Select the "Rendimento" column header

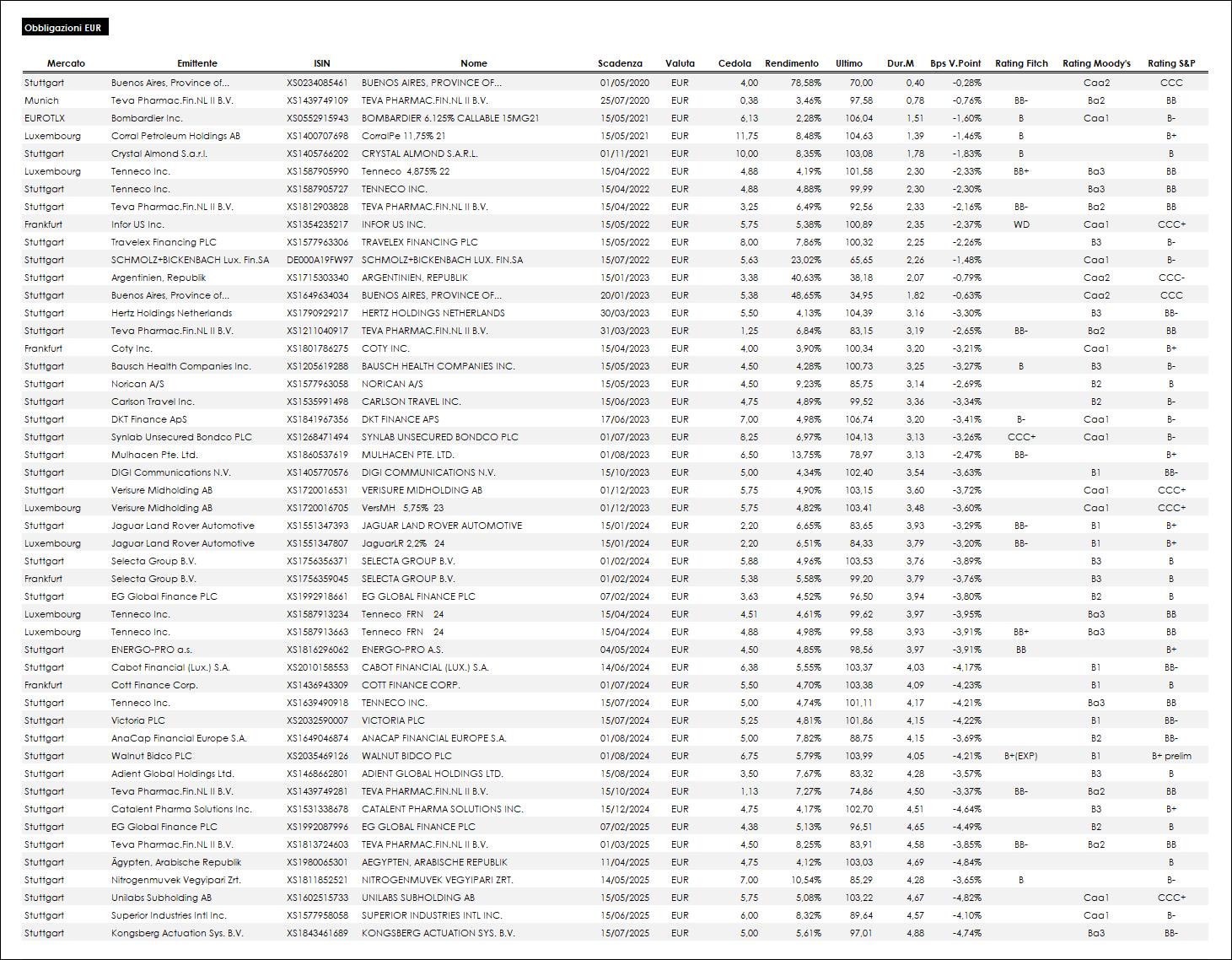tap(792, 63)
